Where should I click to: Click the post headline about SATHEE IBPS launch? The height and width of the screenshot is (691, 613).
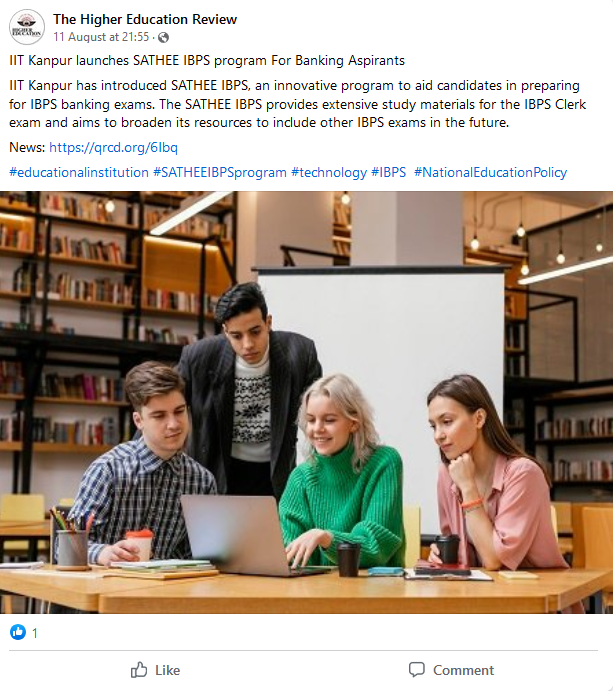(x=207, y=60)
